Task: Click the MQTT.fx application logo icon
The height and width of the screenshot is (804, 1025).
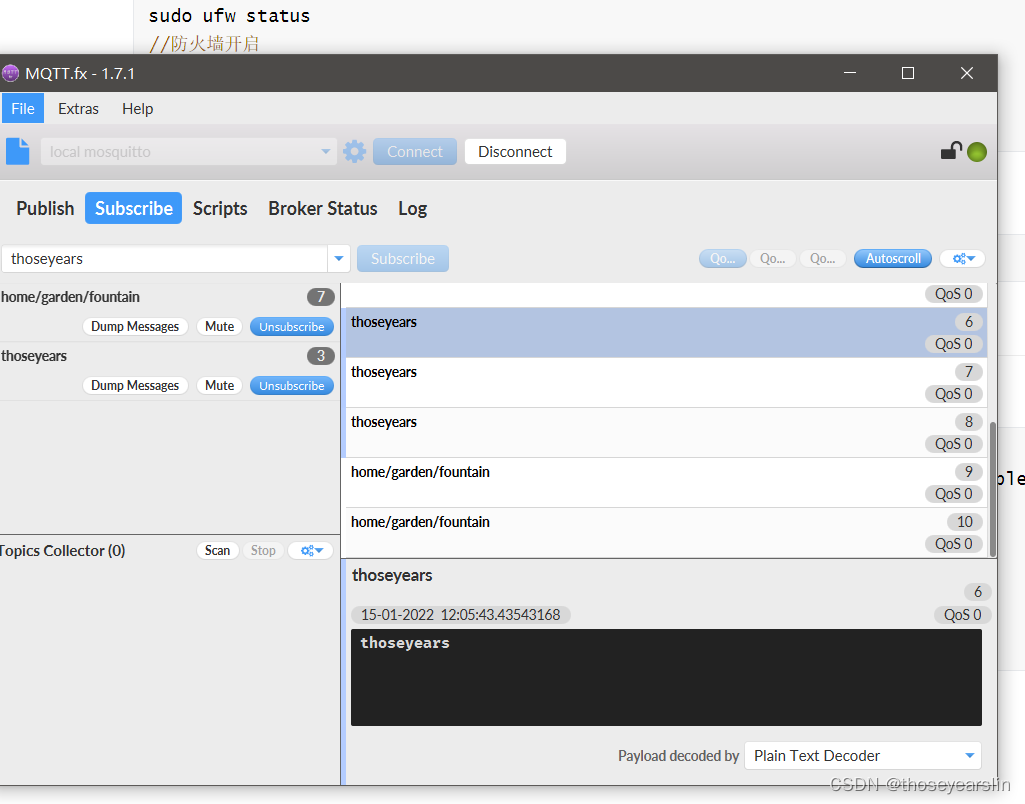Action: (x=10, y=73)
